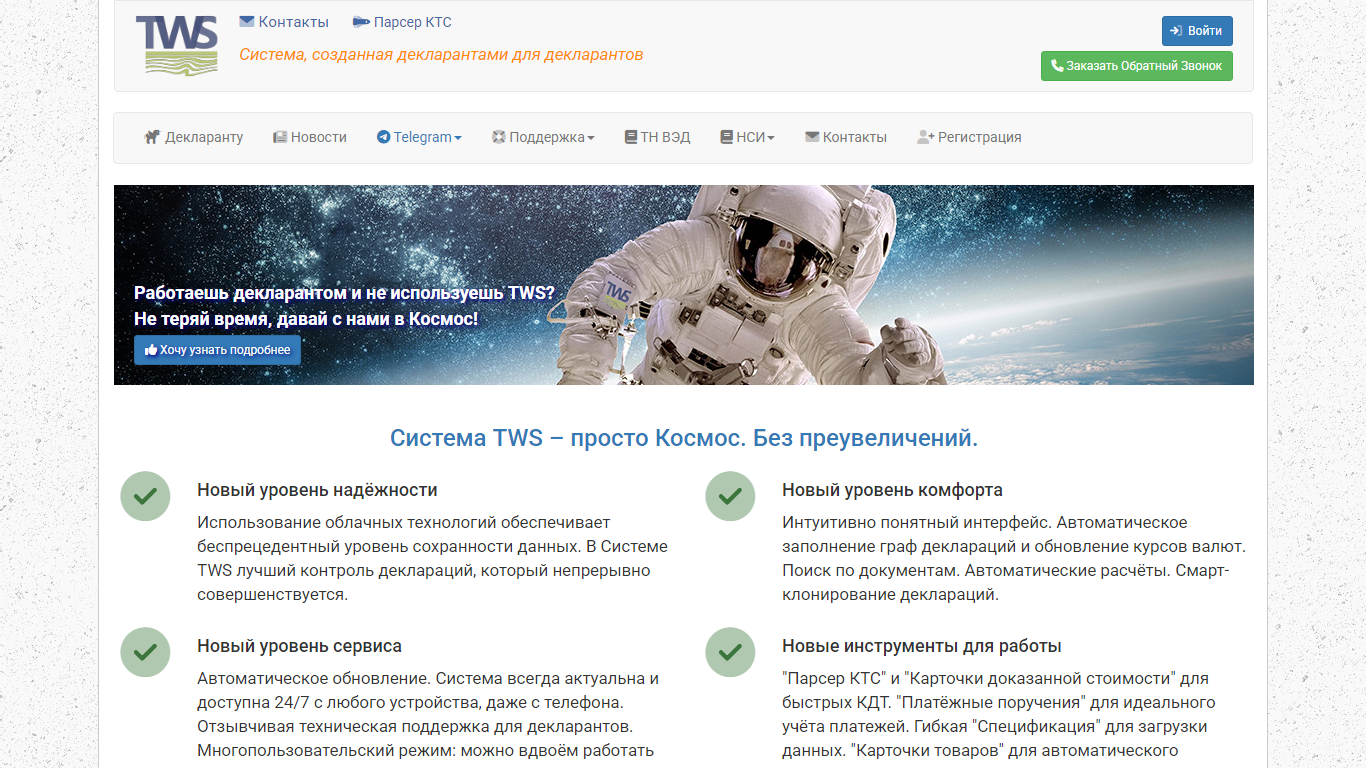Open the Новости menu item
1366x768 pixels.
pyautogui.click(x=310, y=137)
